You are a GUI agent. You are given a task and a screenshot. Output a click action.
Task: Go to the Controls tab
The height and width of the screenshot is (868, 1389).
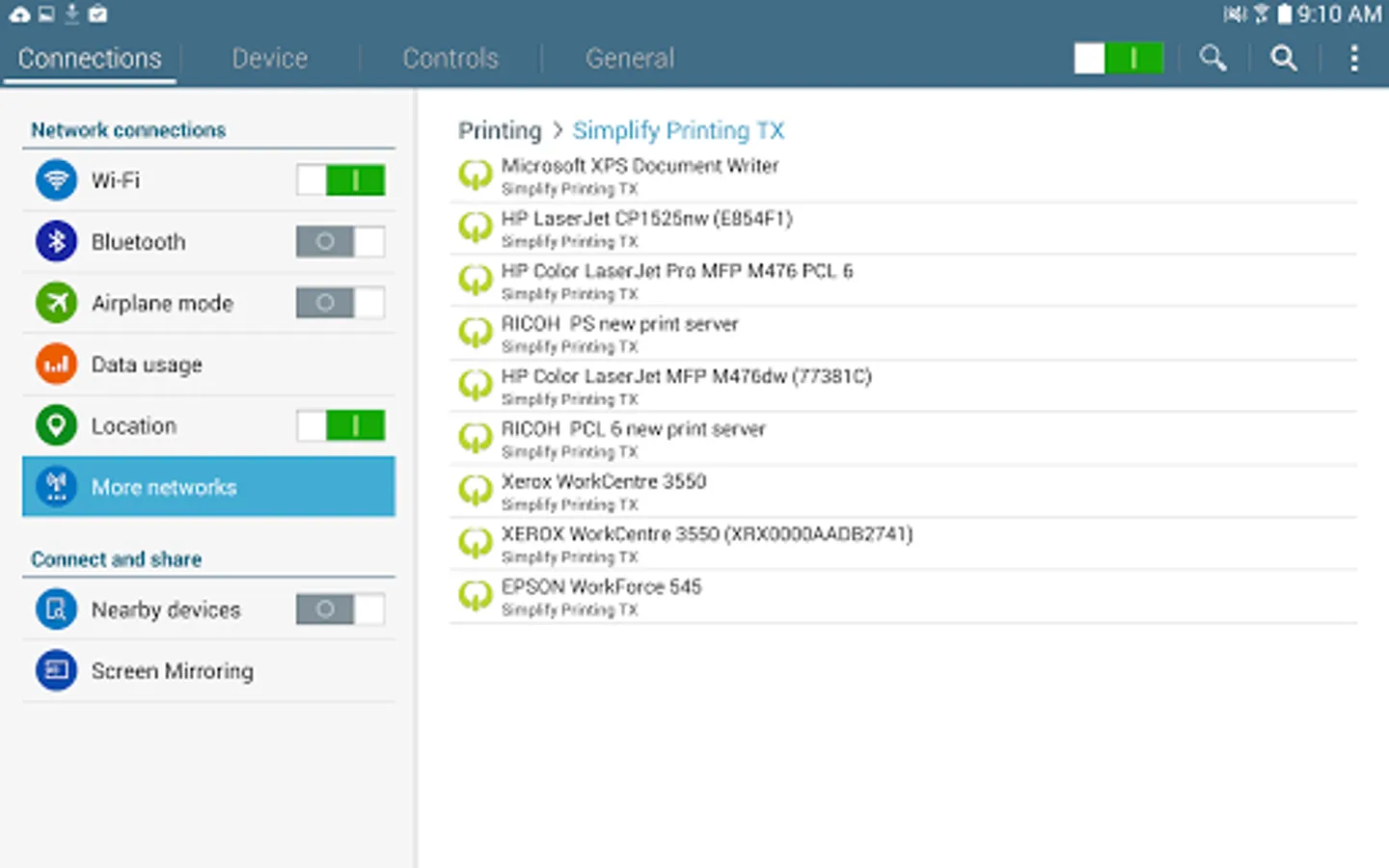pyautogui.click(x=450, y=59)
